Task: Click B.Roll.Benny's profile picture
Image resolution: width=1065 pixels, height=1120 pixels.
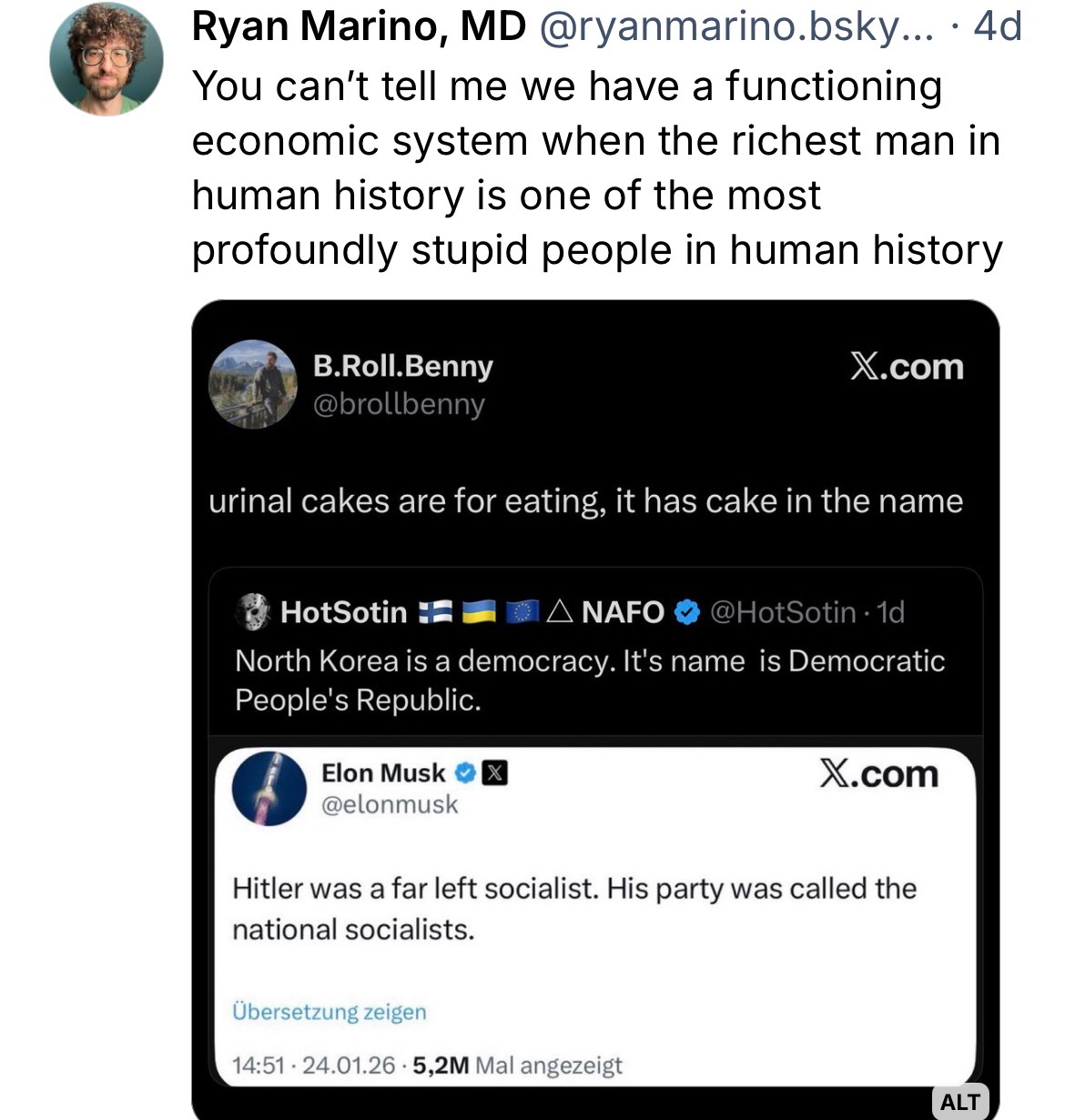Action: click(253, 384)
